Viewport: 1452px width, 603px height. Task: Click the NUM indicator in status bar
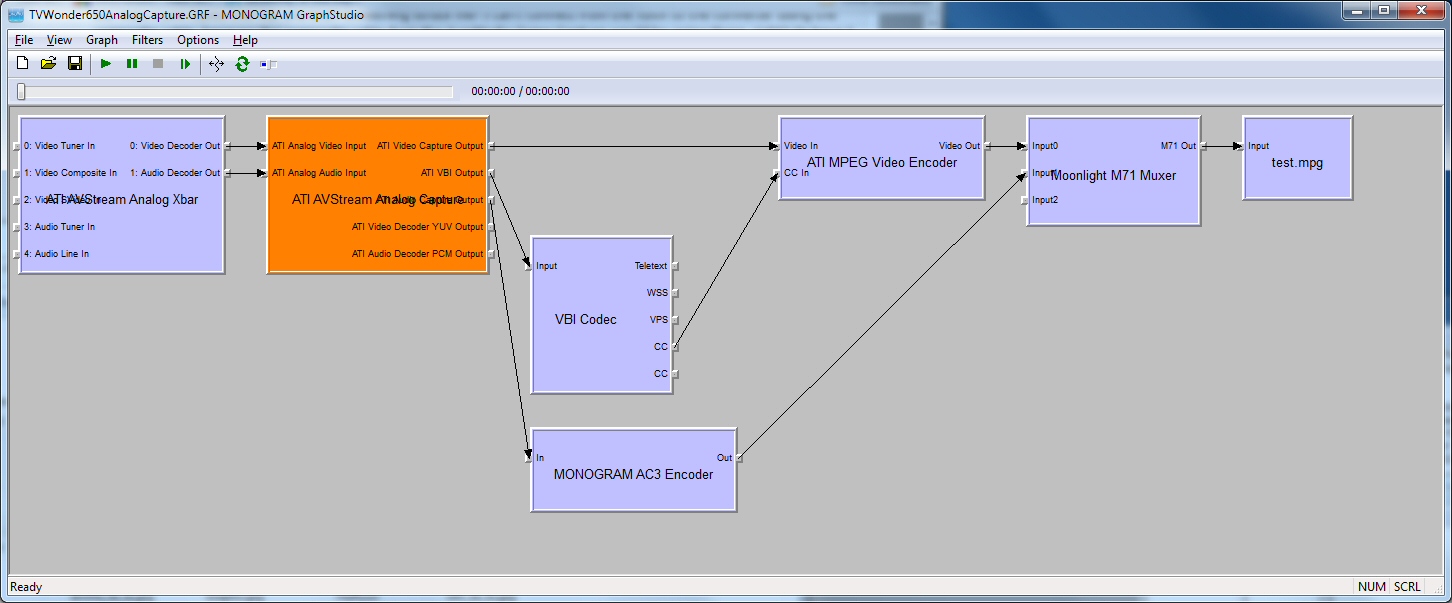pyautogui.click(x=1371, y=587)
